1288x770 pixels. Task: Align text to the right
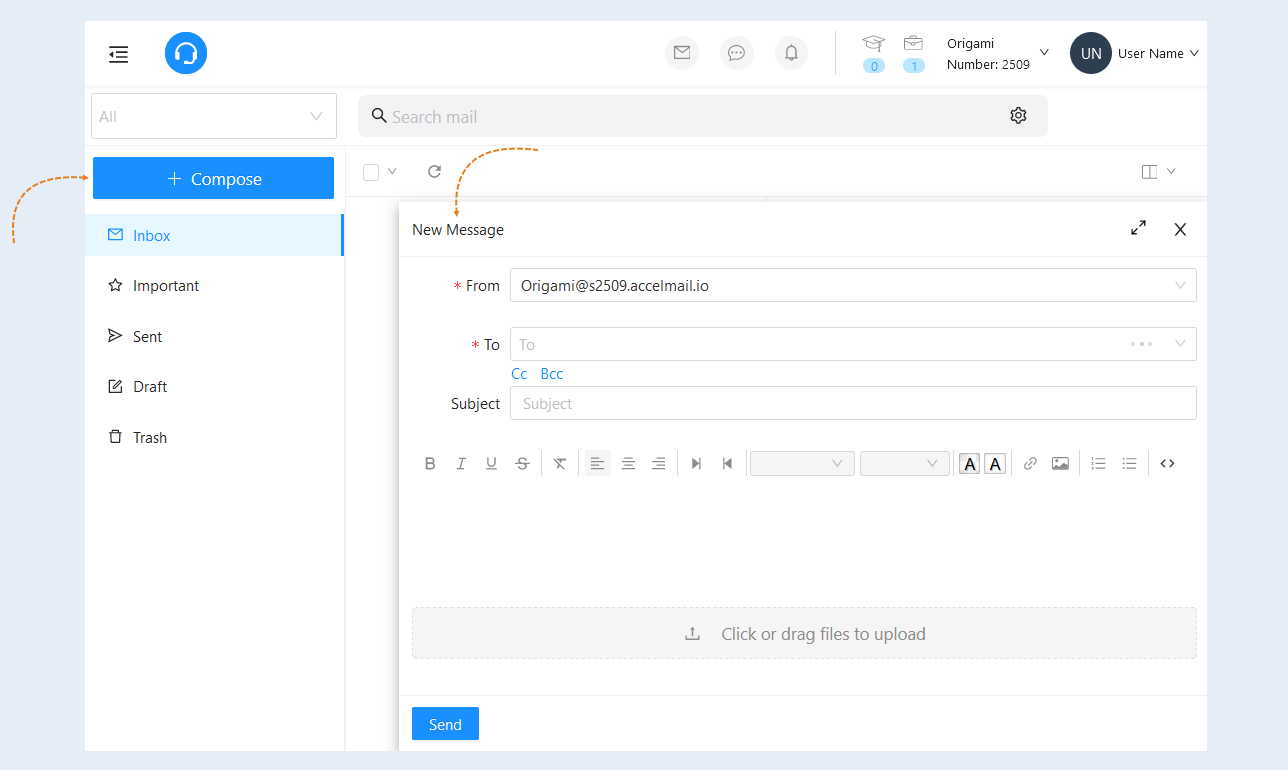658,464
